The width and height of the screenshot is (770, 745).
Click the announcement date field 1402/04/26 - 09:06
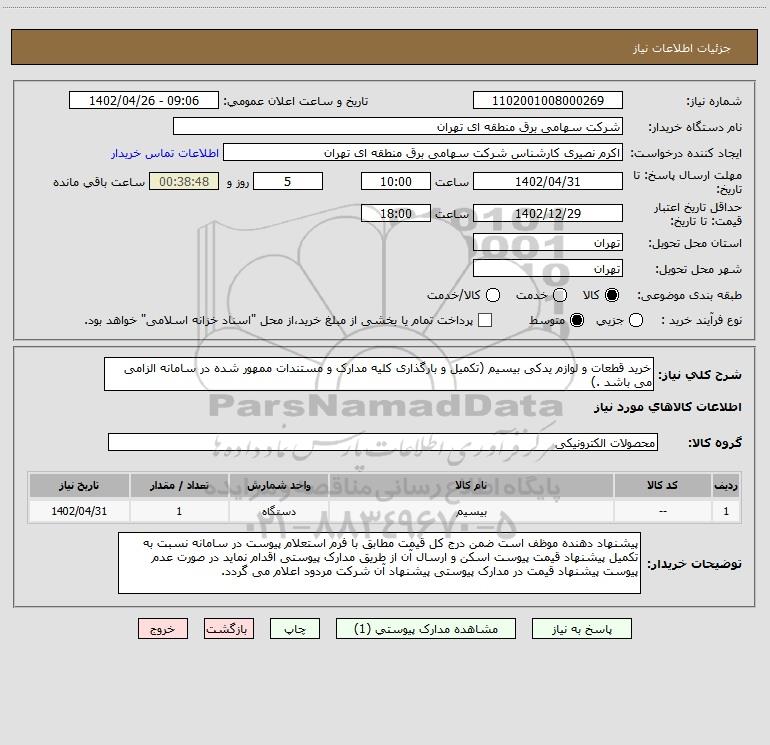(x=144, y=101)
